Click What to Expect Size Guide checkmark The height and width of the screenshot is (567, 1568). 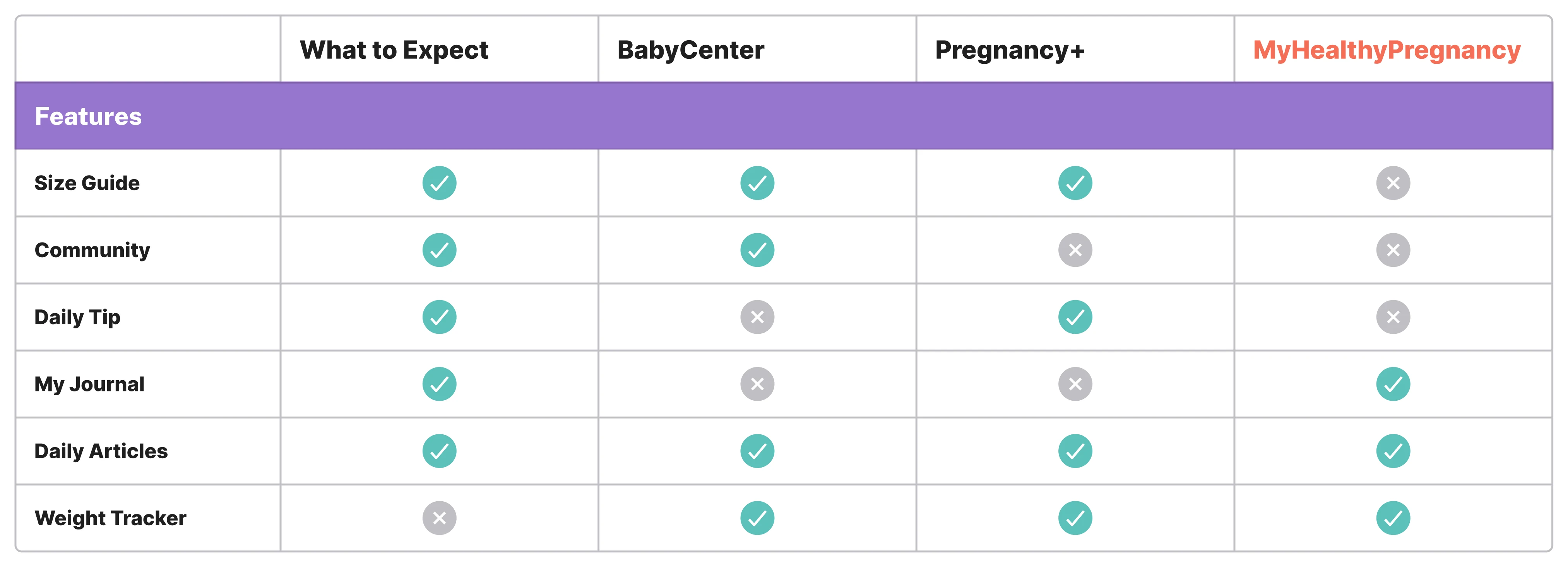[439, 183]
